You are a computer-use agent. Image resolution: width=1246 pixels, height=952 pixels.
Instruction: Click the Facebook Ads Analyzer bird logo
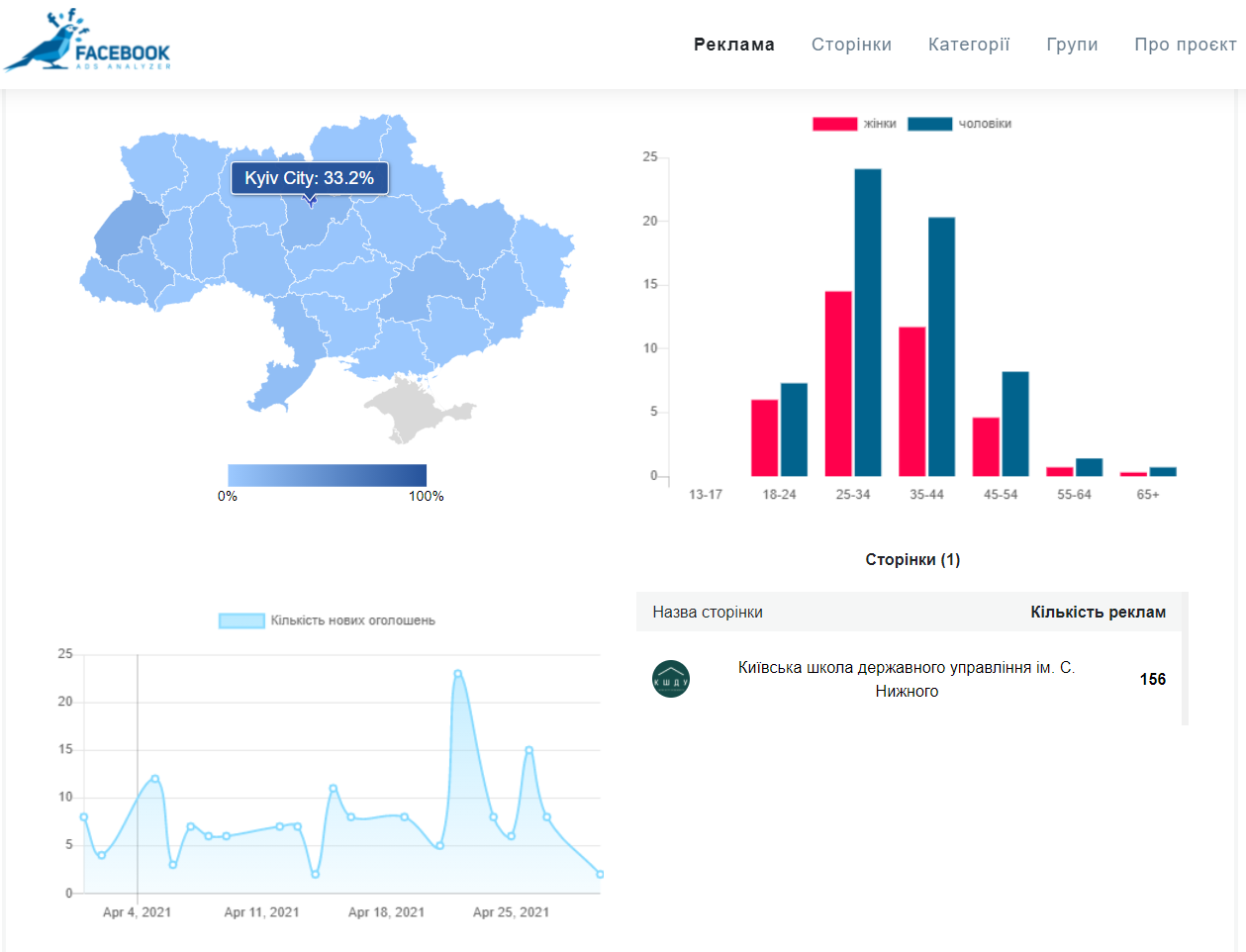[x=87, y=44]
